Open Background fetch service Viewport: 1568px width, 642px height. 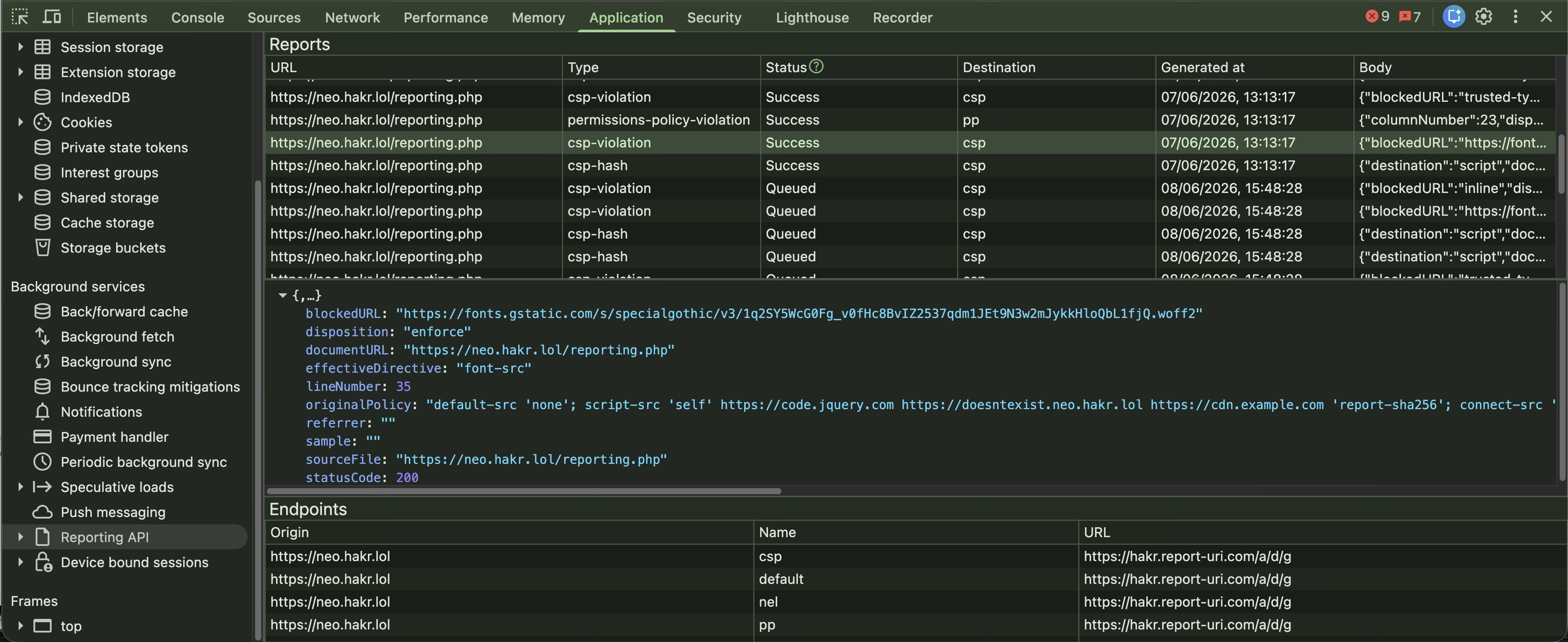tap(117, 337)
